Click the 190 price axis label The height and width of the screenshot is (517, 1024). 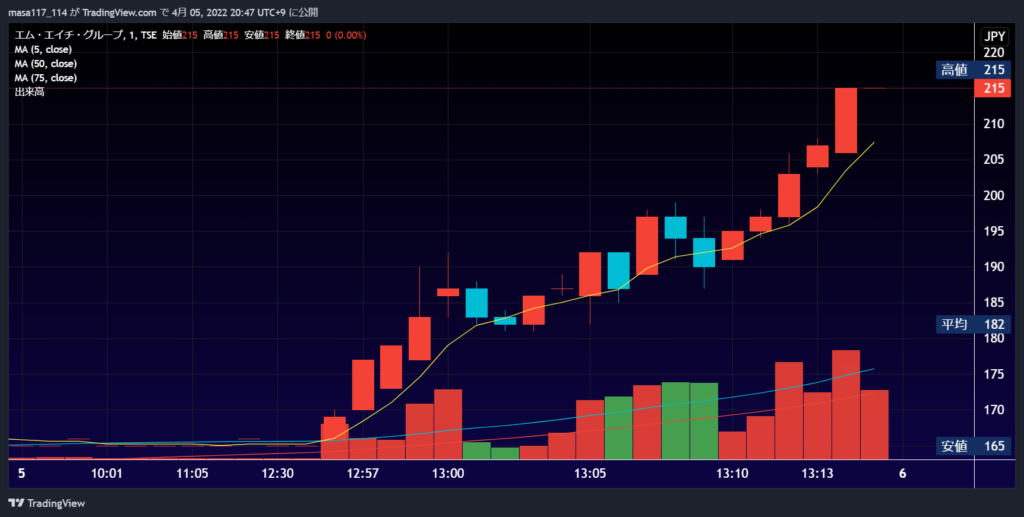click(994, 267)
